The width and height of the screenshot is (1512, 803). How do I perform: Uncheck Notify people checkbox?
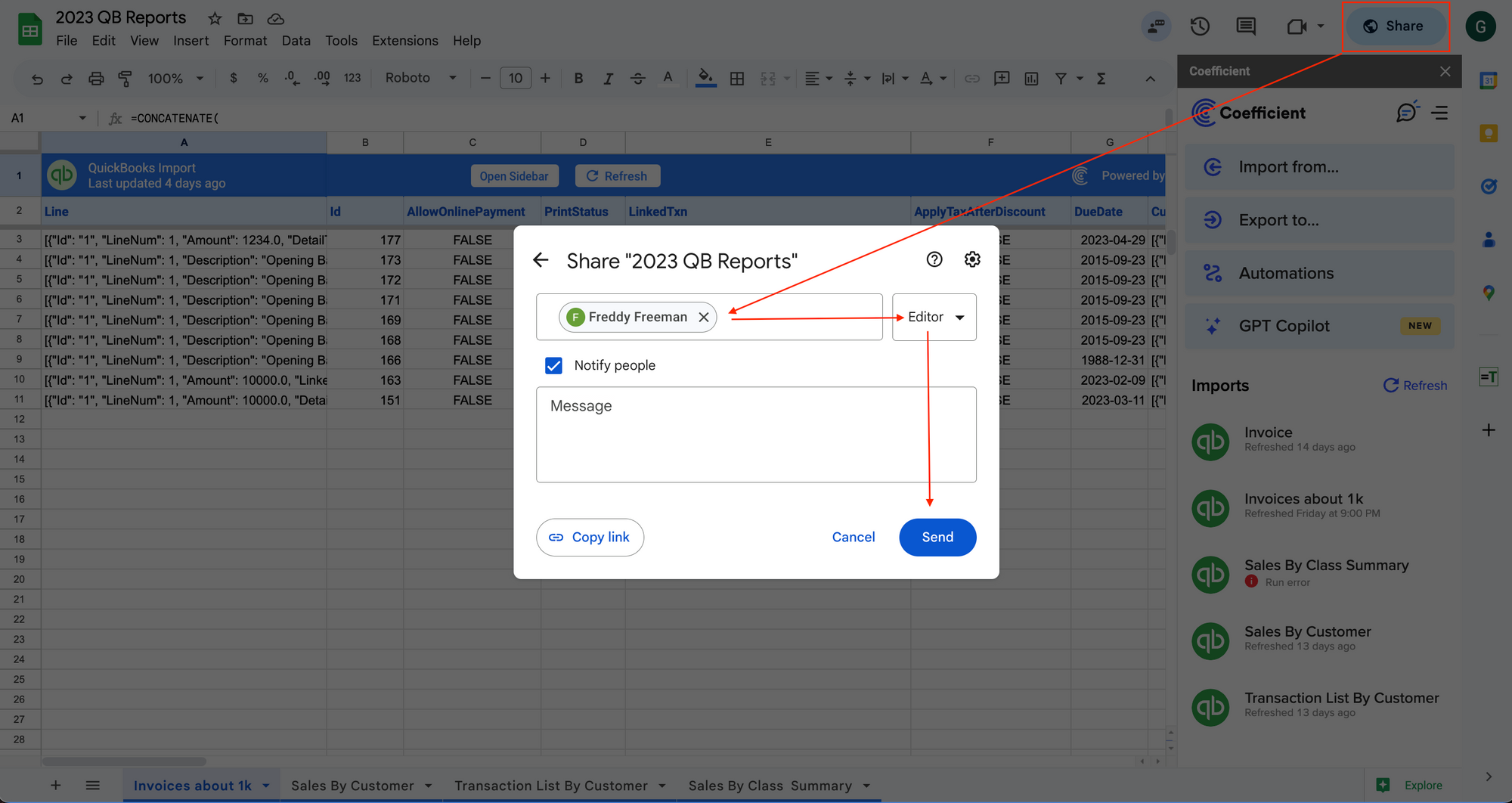pos(553,366)
